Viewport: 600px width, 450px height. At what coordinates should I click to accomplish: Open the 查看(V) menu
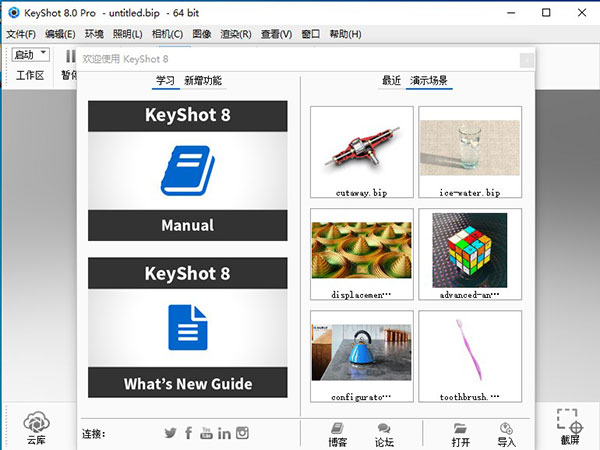coord(276,34)
